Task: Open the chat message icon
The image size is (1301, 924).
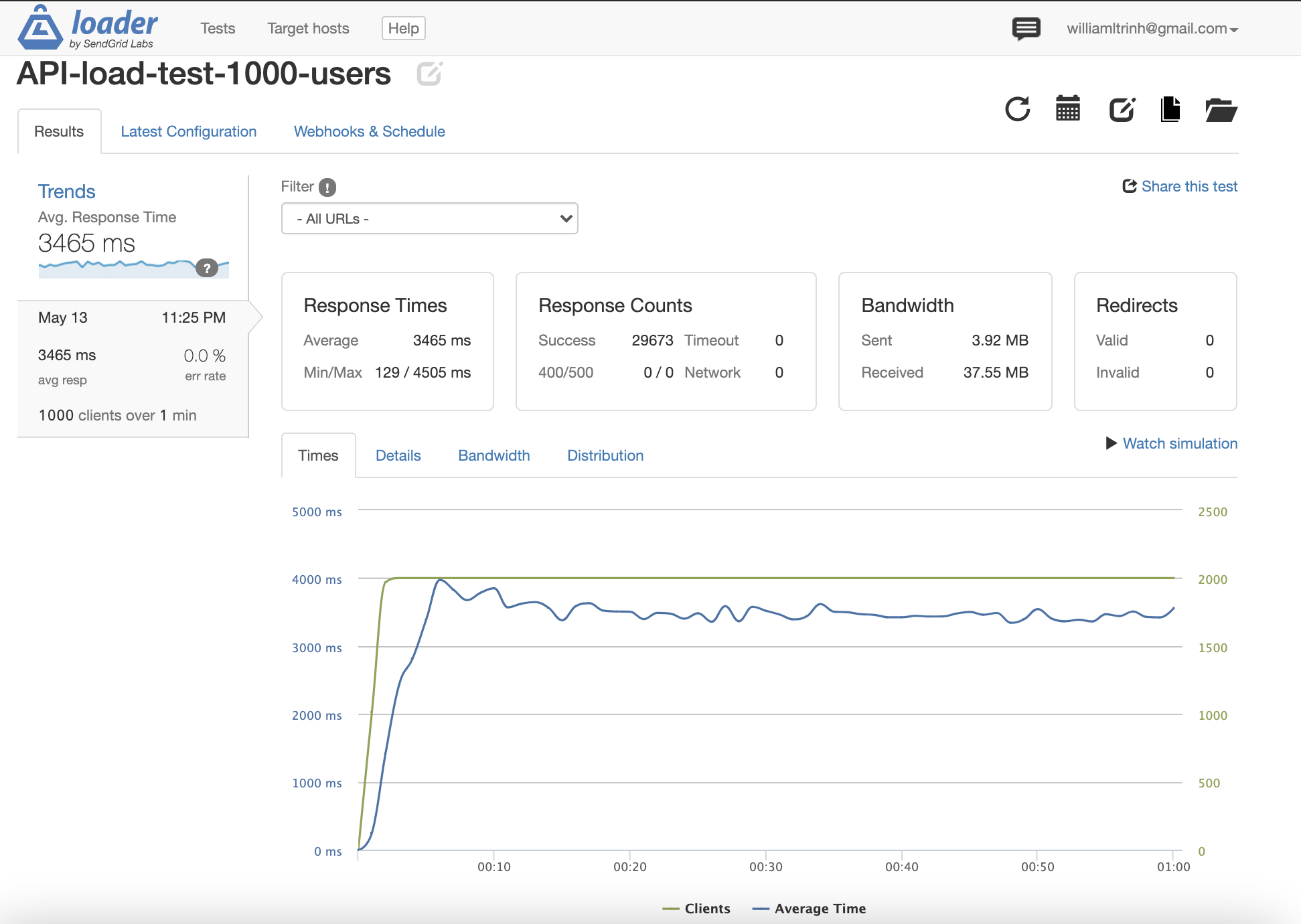Action: (x=1026, y=29)
